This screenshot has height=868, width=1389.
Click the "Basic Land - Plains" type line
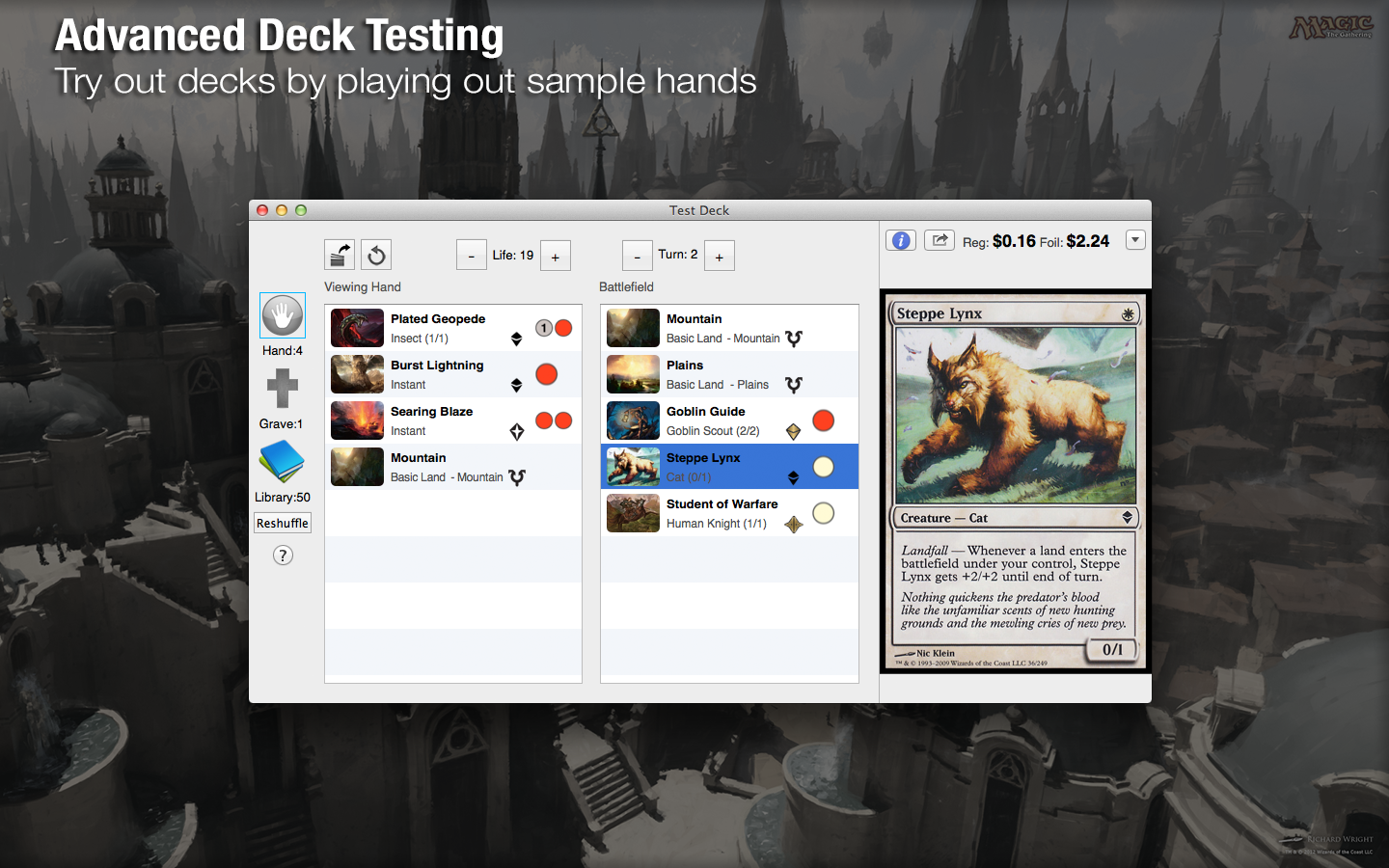[x=718, y=385]
